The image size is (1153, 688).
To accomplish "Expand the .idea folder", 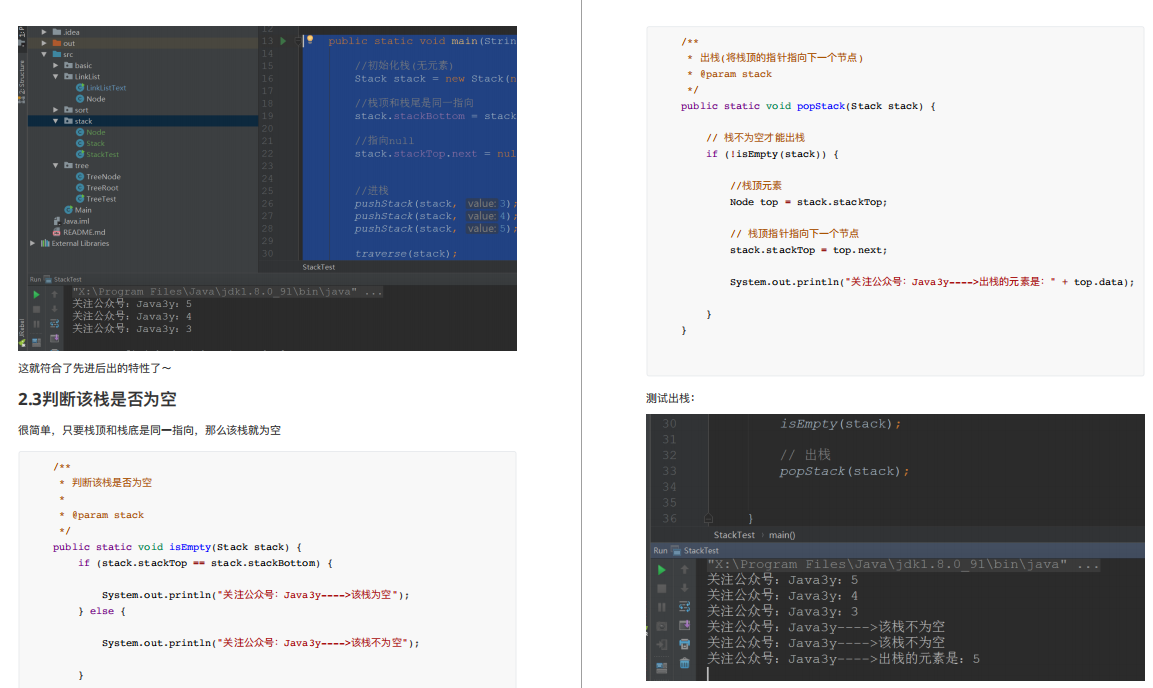I will click(45, 32).
